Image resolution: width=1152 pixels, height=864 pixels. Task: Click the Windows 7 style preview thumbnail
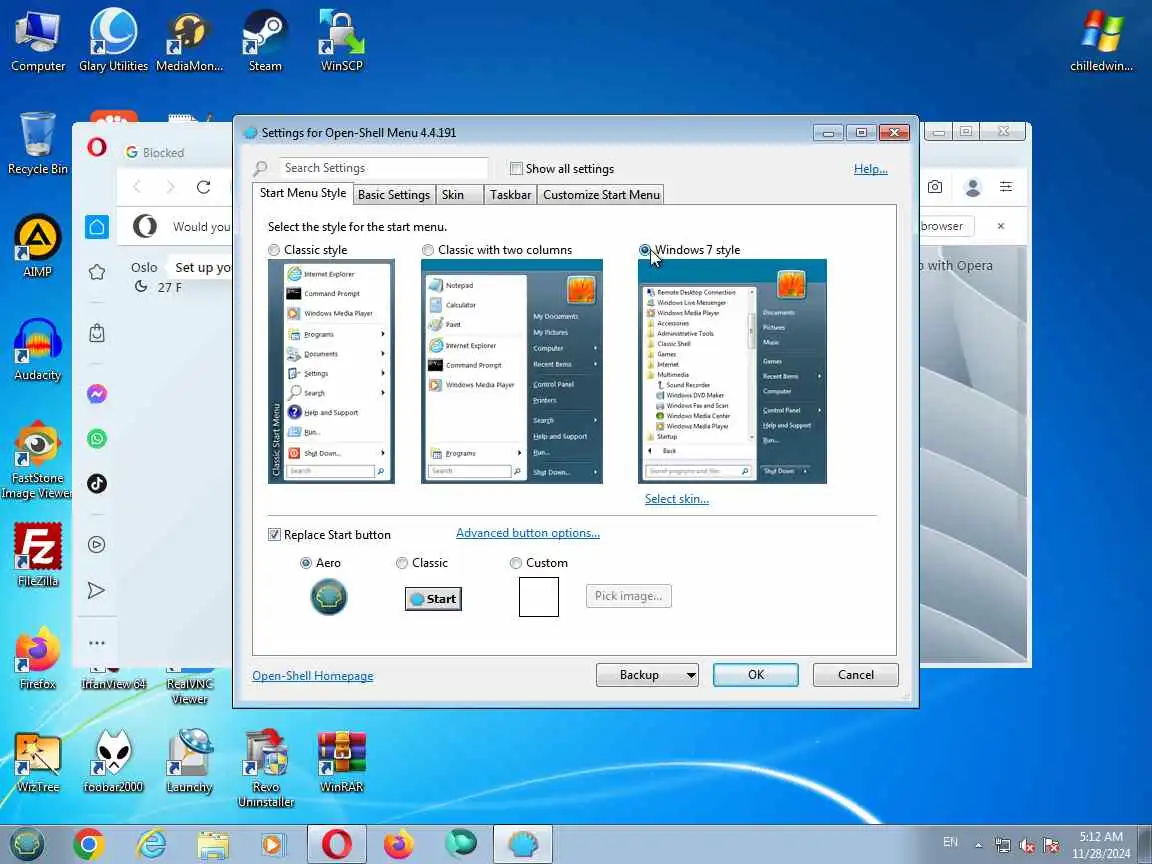pyautogui.click(x=732, y=371)
